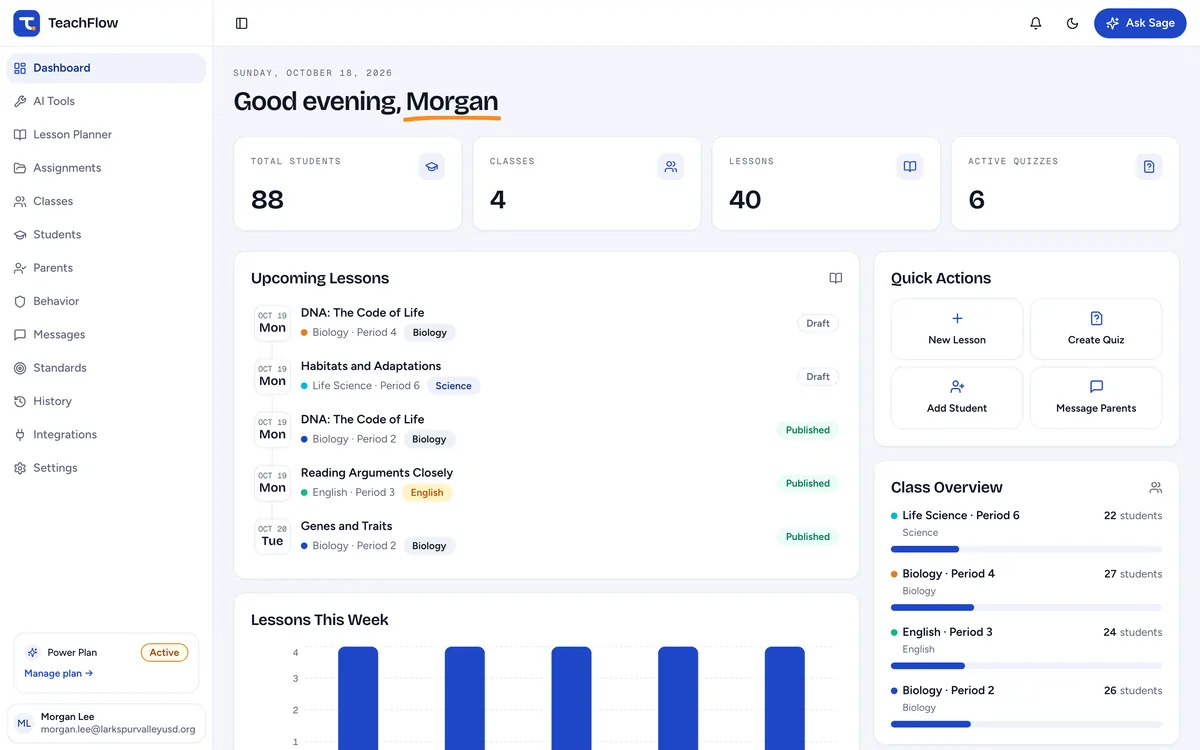This screenshot has height=750, width=1200.
Task: Click Biology Period 4 progress bar
Action: tap(1026, 607)
